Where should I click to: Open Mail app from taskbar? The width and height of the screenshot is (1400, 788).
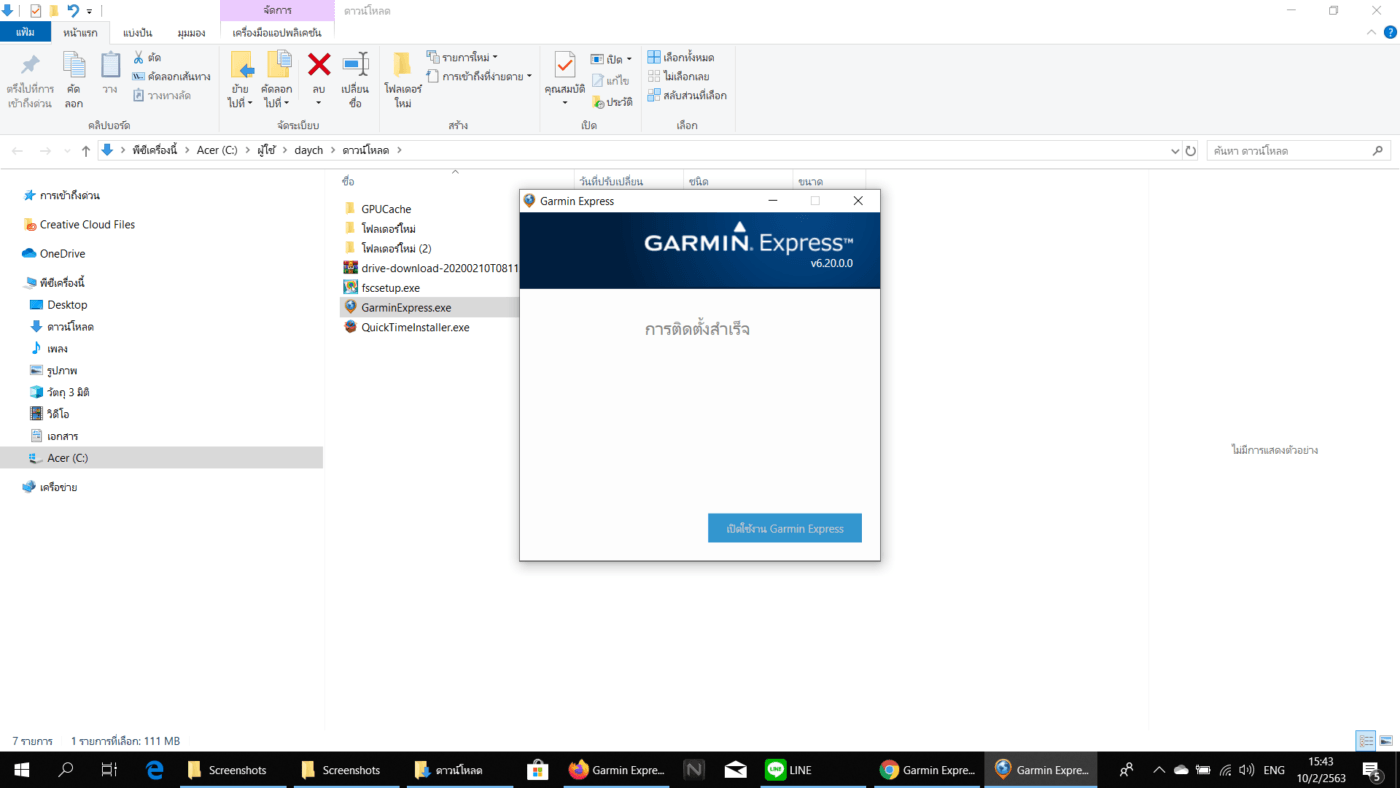click(736, 770)
